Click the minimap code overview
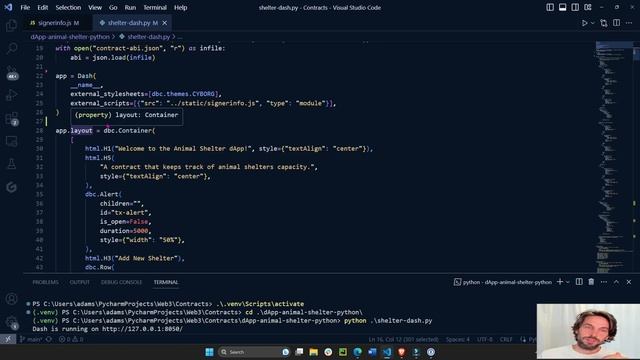 [614, 157]
